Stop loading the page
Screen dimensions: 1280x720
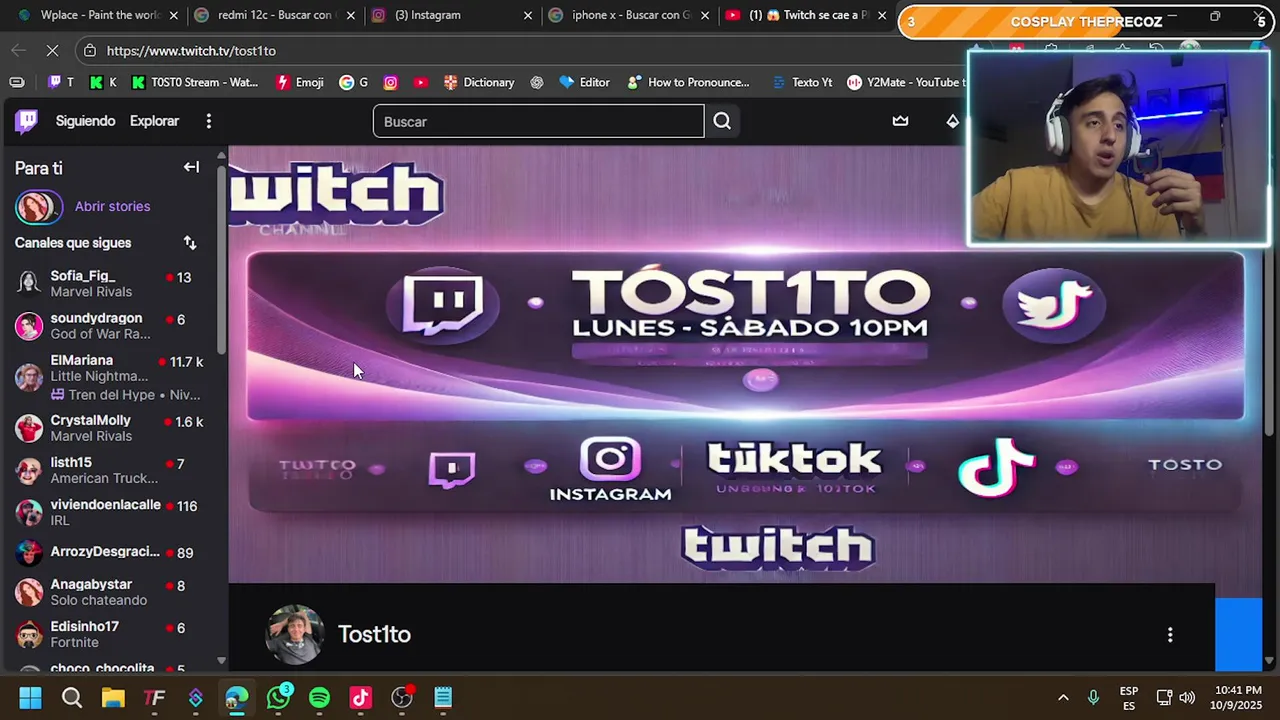[53, 50]
